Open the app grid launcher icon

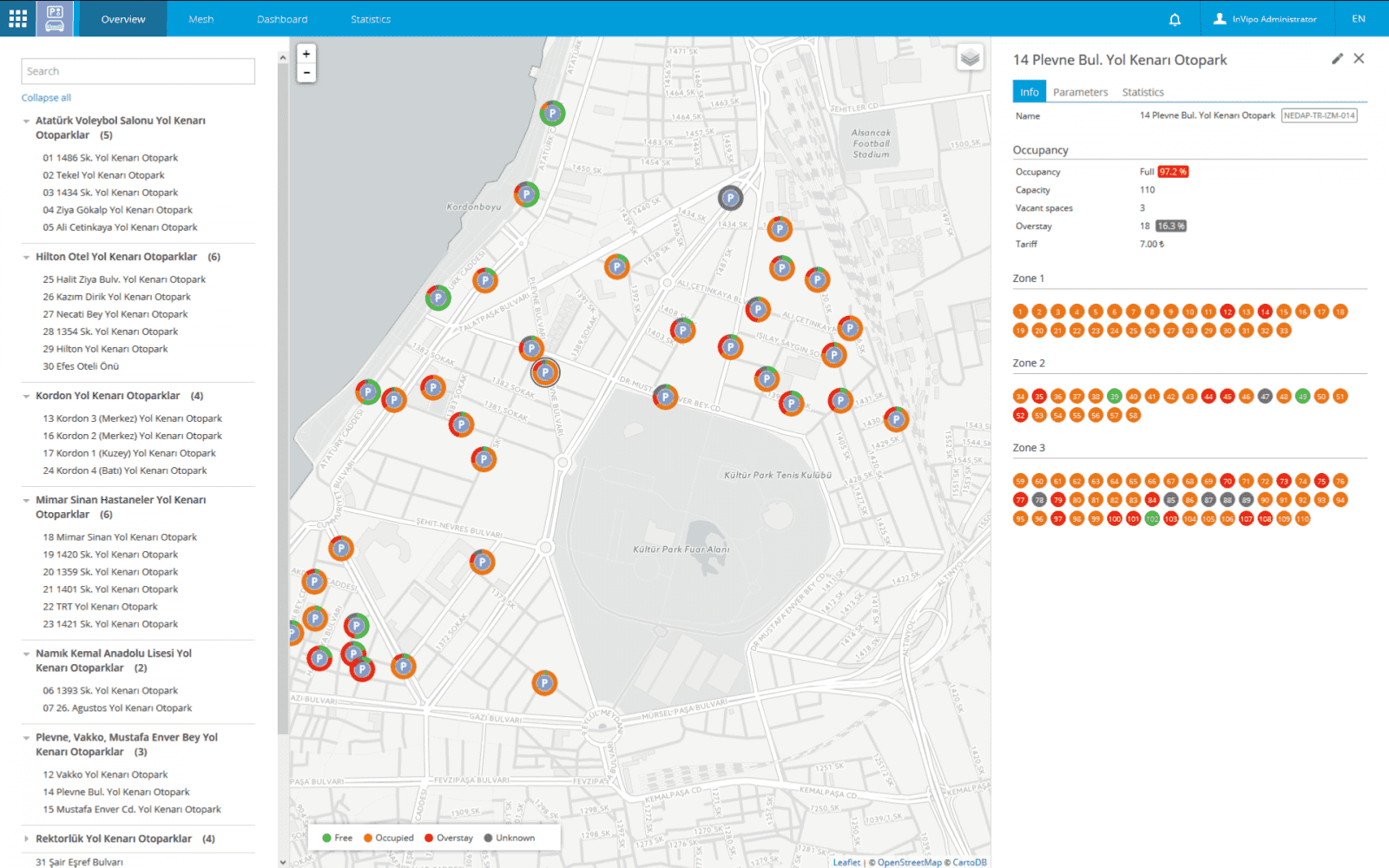[16, 18]
